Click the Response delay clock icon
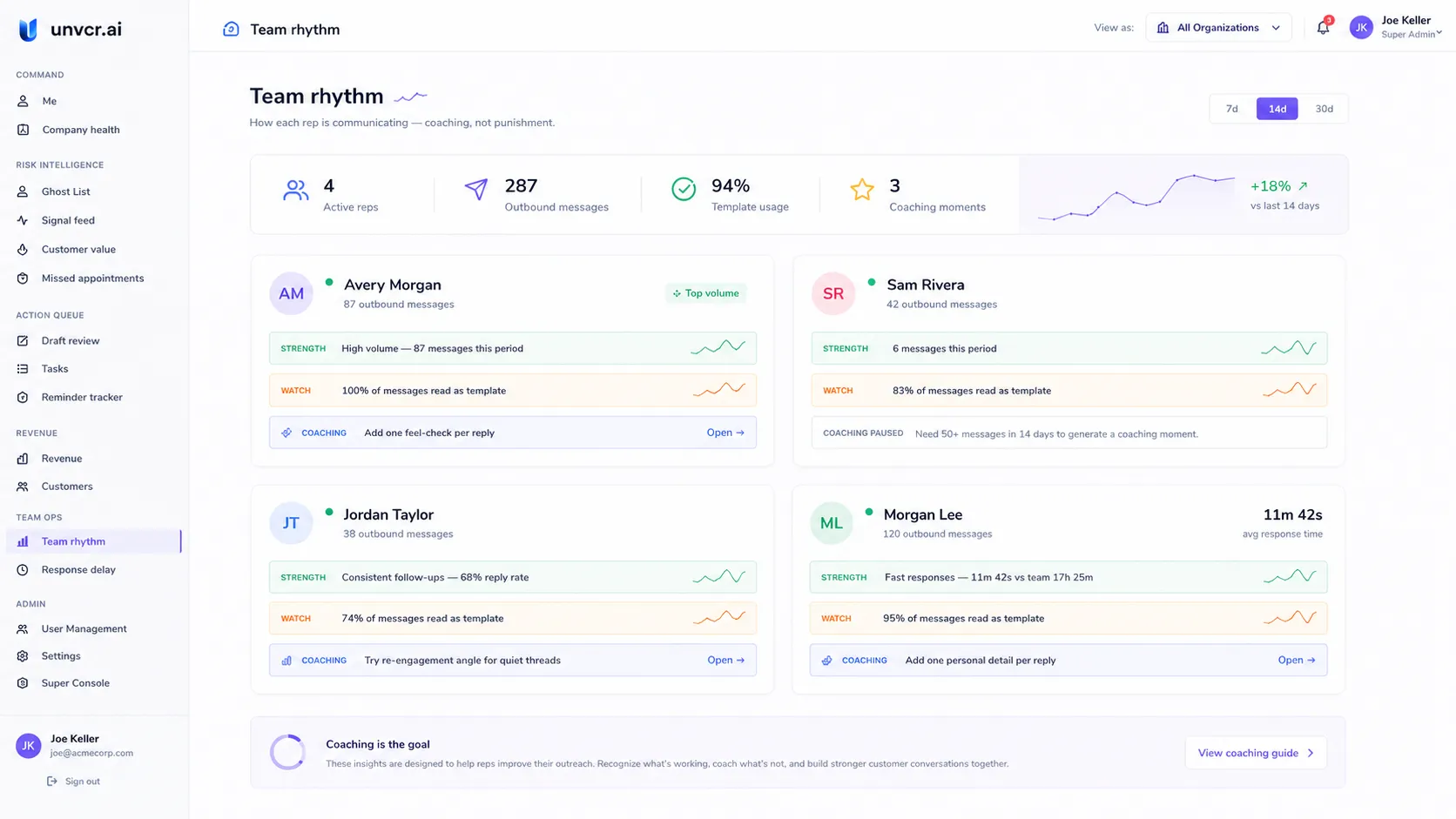This screenshot has height=819, width=1456. 23,570
